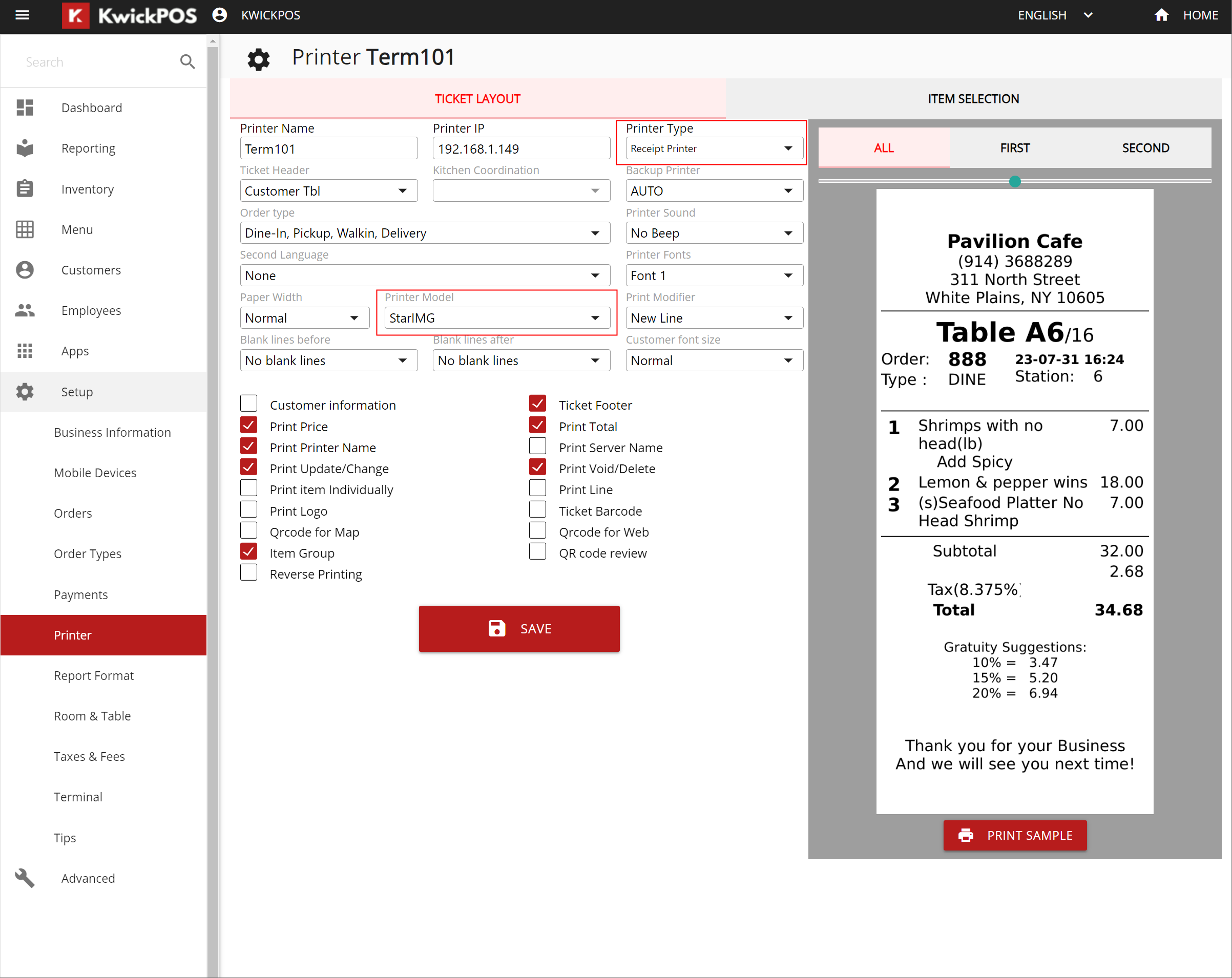Screen dimensions: 1232x978
Task: Toggle the Print item Individually checkbox
Action: click(x=248, y=488)
